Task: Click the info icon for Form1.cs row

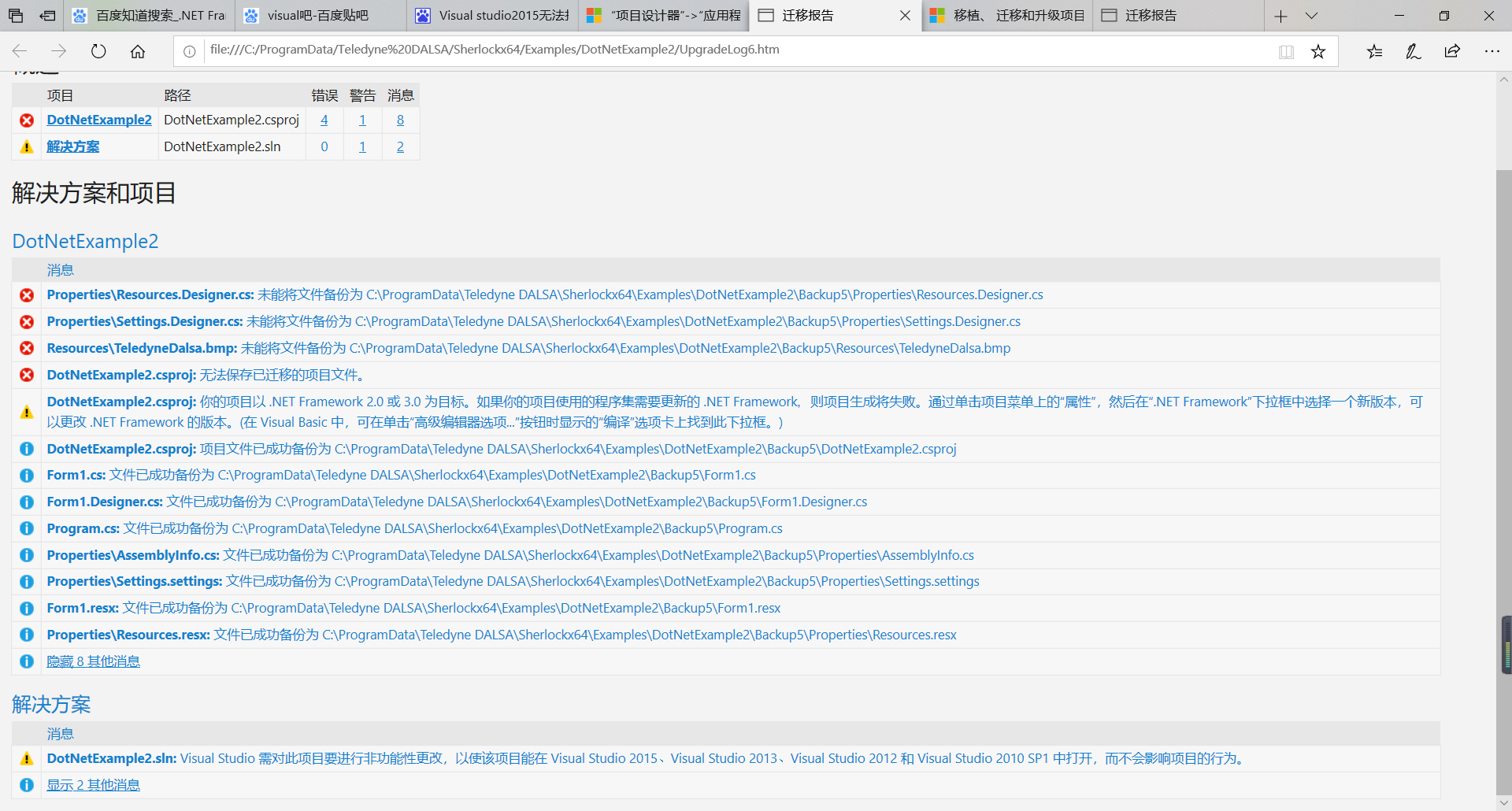Action: click(x=27, y=476)
